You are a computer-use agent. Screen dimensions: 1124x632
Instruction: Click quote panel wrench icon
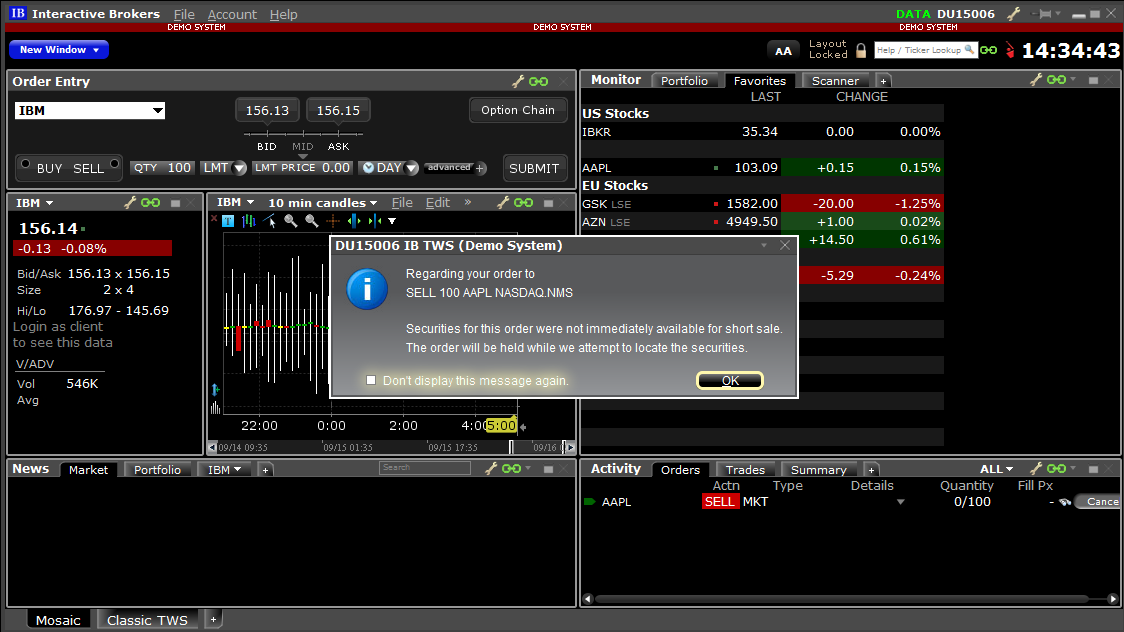[x=130, y=203]
